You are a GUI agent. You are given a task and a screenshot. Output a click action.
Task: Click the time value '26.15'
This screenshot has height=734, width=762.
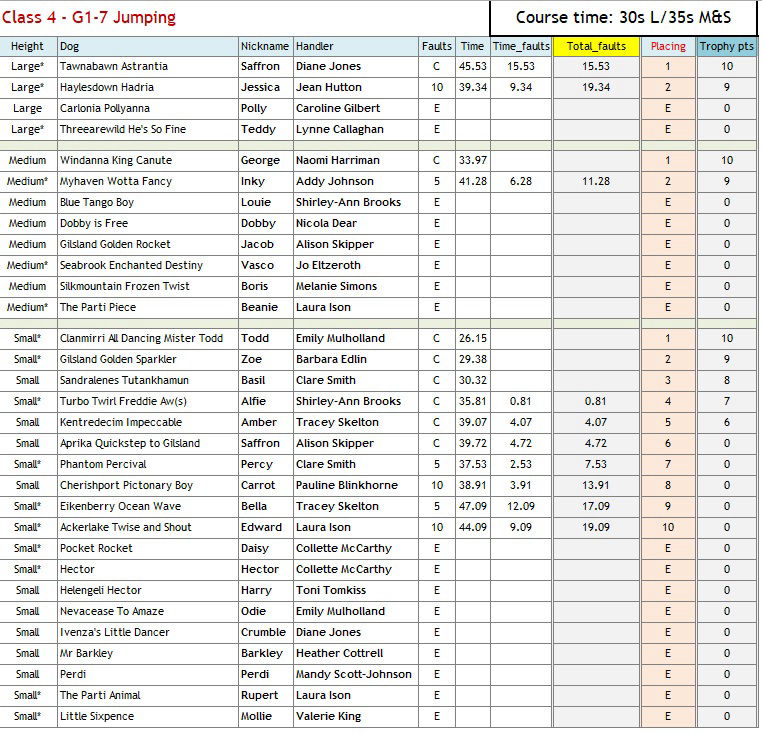(x=473, y=338)
